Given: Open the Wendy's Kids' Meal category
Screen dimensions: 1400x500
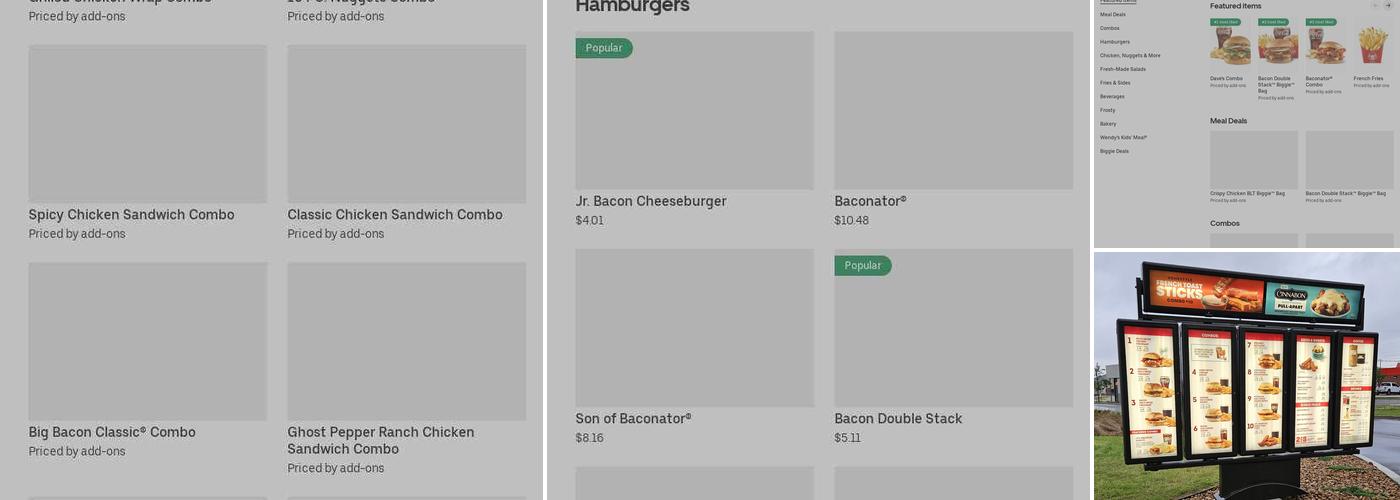Looking at the screenshot, I should [1123, 138].
